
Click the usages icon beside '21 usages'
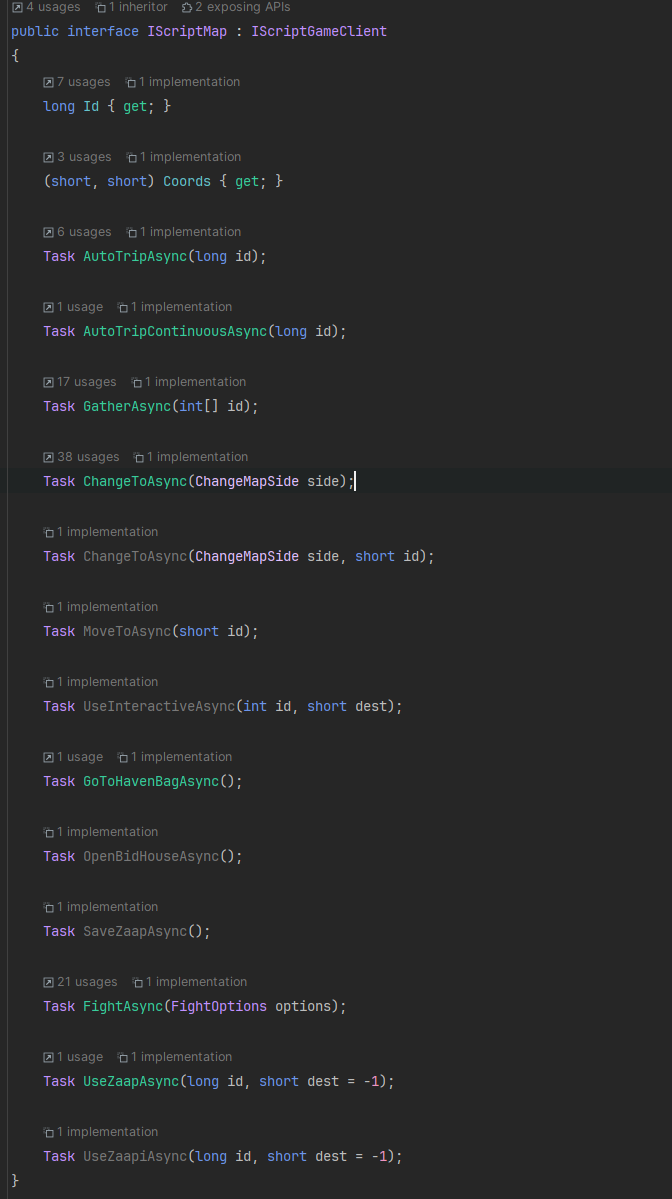tap(48, 981)
